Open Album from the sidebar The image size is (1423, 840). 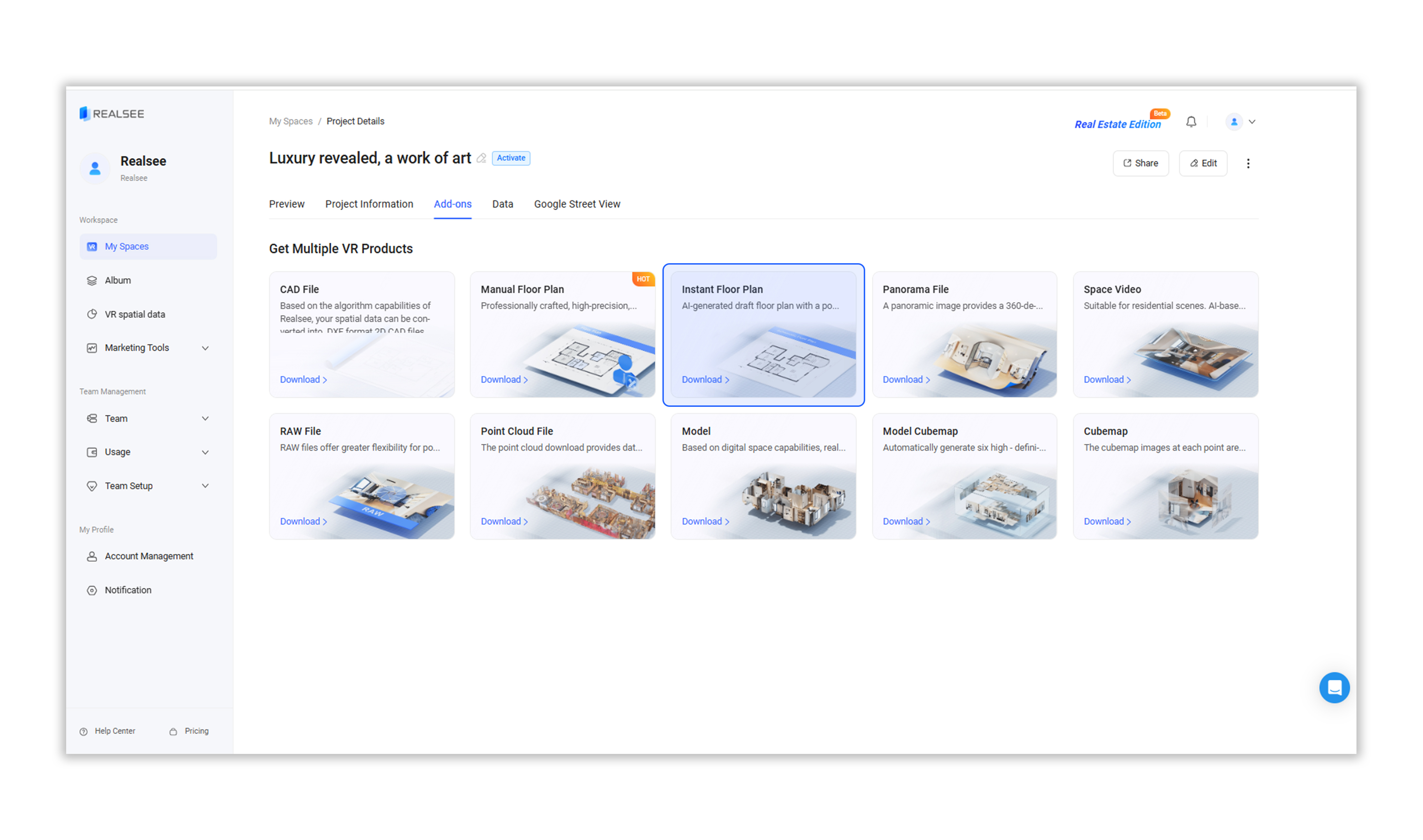[117, 280]
